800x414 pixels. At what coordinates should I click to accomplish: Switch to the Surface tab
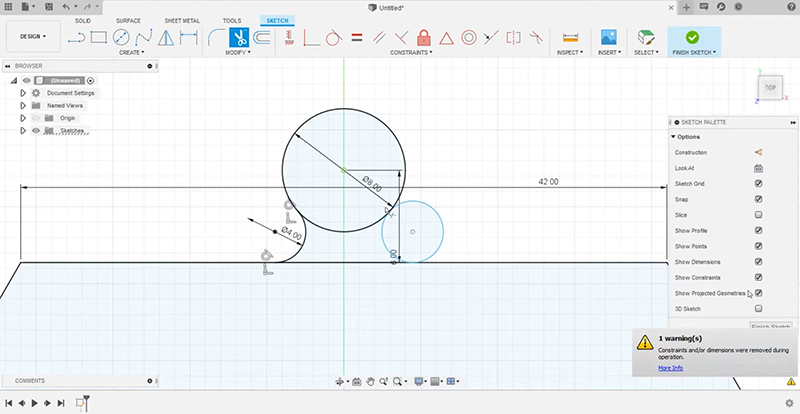(128, 20)
